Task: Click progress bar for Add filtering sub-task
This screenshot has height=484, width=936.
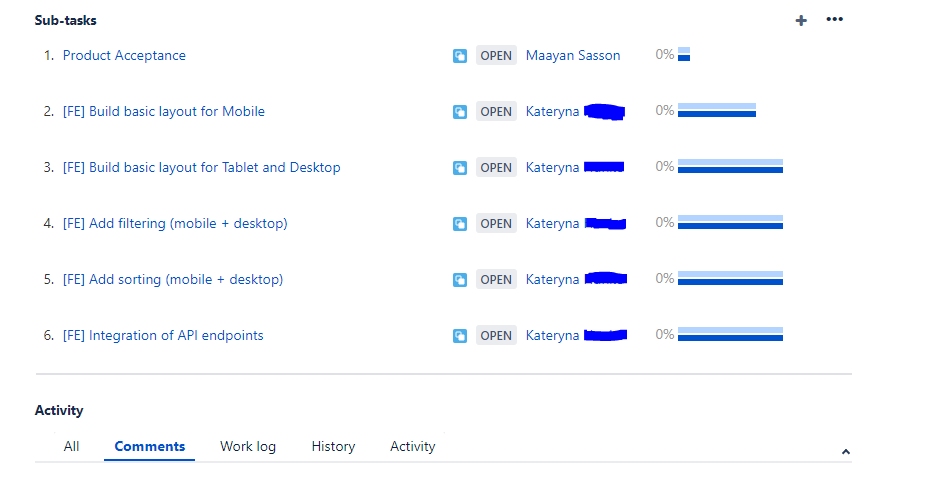Action: [x=731, y=222]
